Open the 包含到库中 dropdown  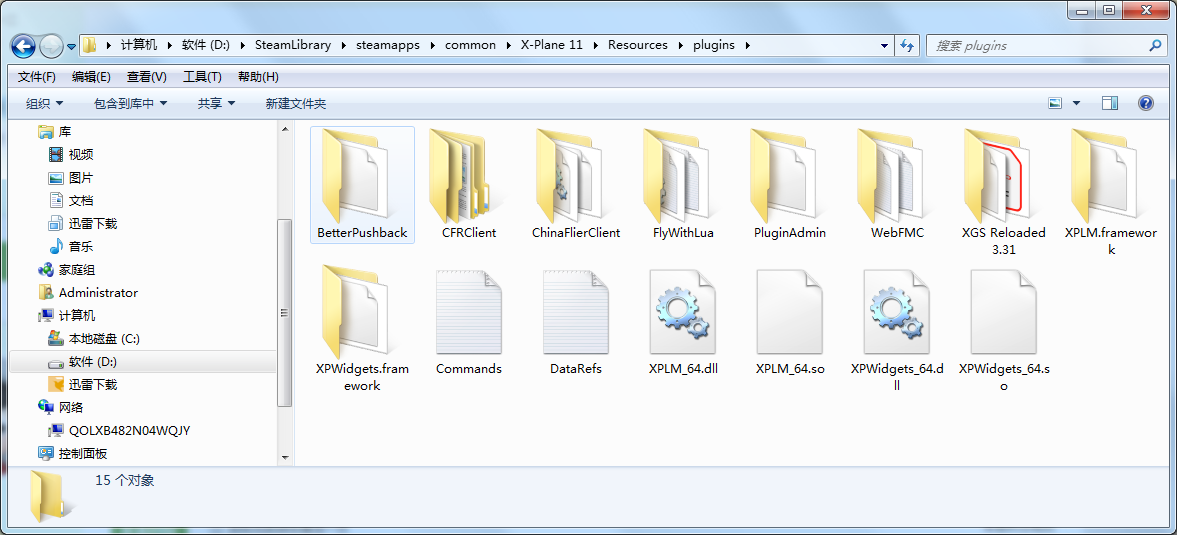coord(130,104)
